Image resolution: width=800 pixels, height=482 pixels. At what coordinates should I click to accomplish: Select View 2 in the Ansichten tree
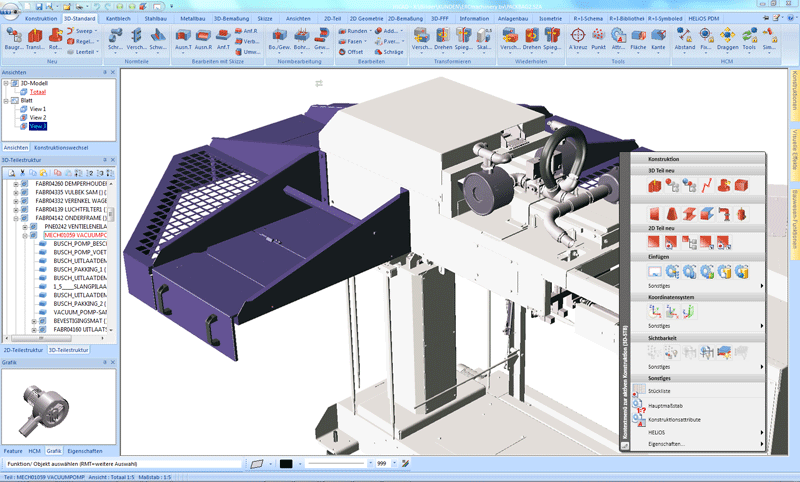38,117
